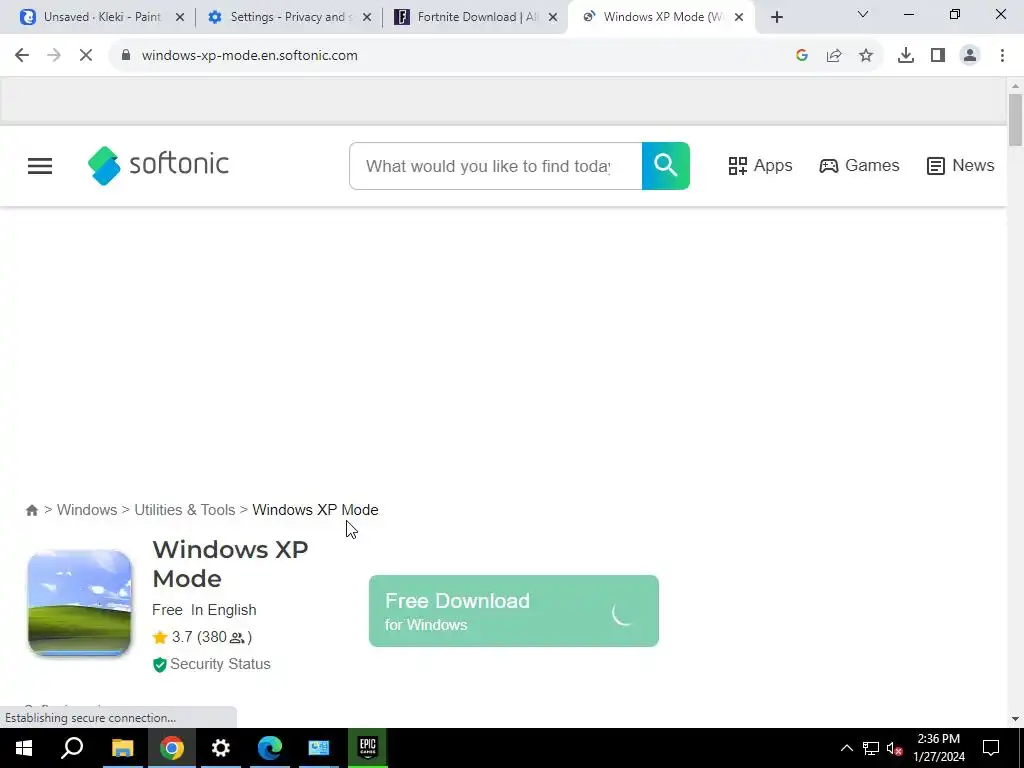Image resolution: width=1024 pixels, height=768 pixels.
Task: Toggle the Chrome side panel
Action: (x=938, y=56)
